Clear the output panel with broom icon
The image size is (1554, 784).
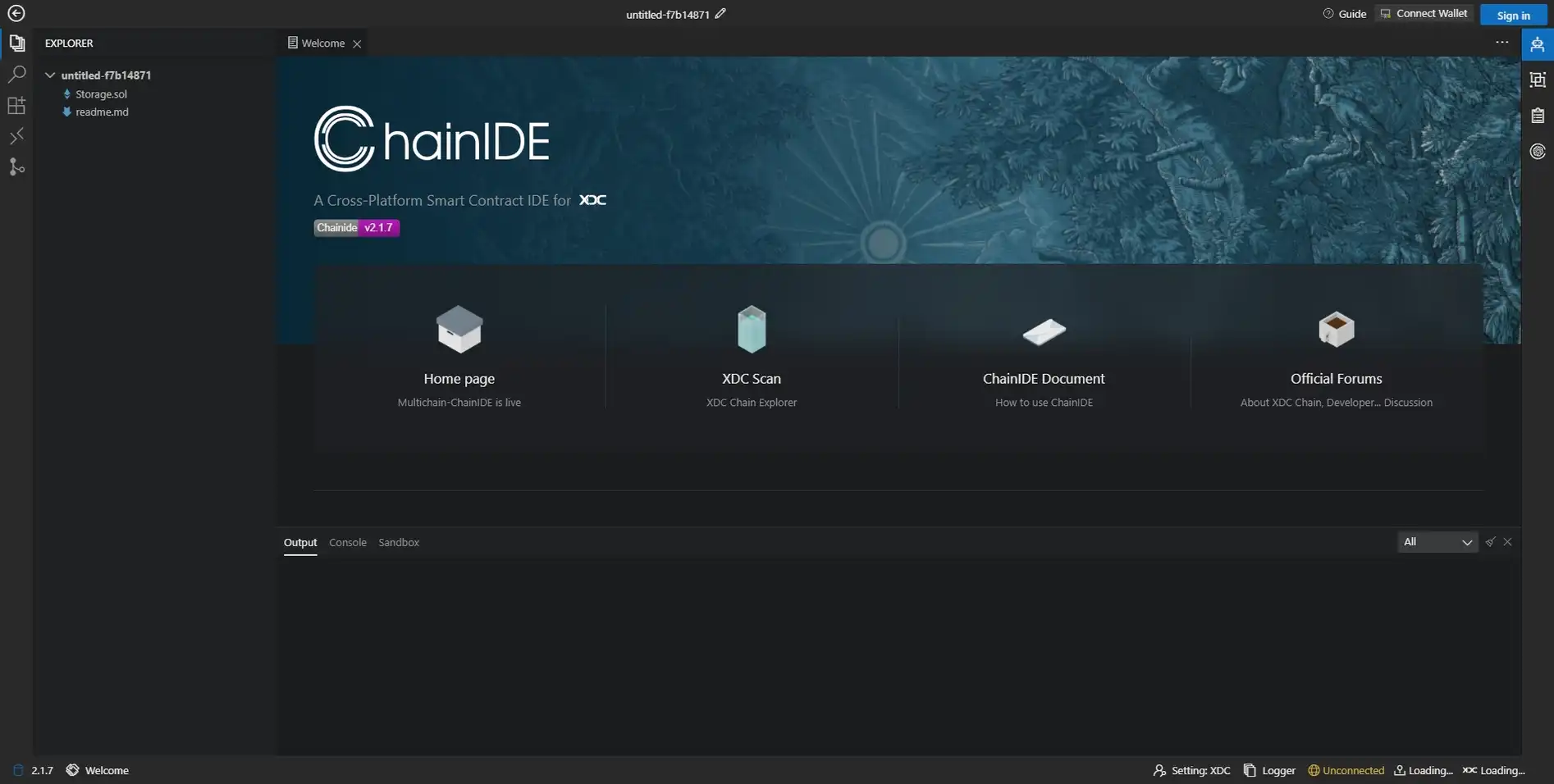[1490, 542]
